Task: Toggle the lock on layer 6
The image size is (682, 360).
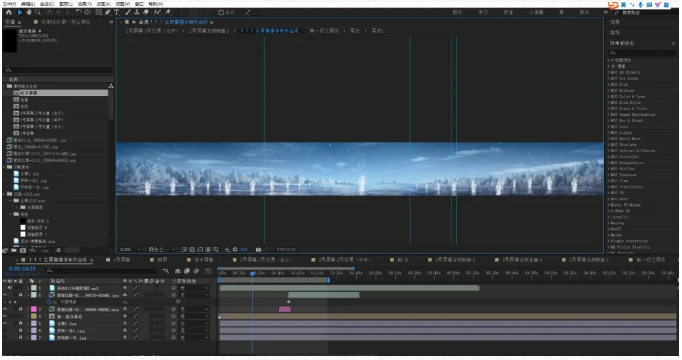Action: click(20, 330)
